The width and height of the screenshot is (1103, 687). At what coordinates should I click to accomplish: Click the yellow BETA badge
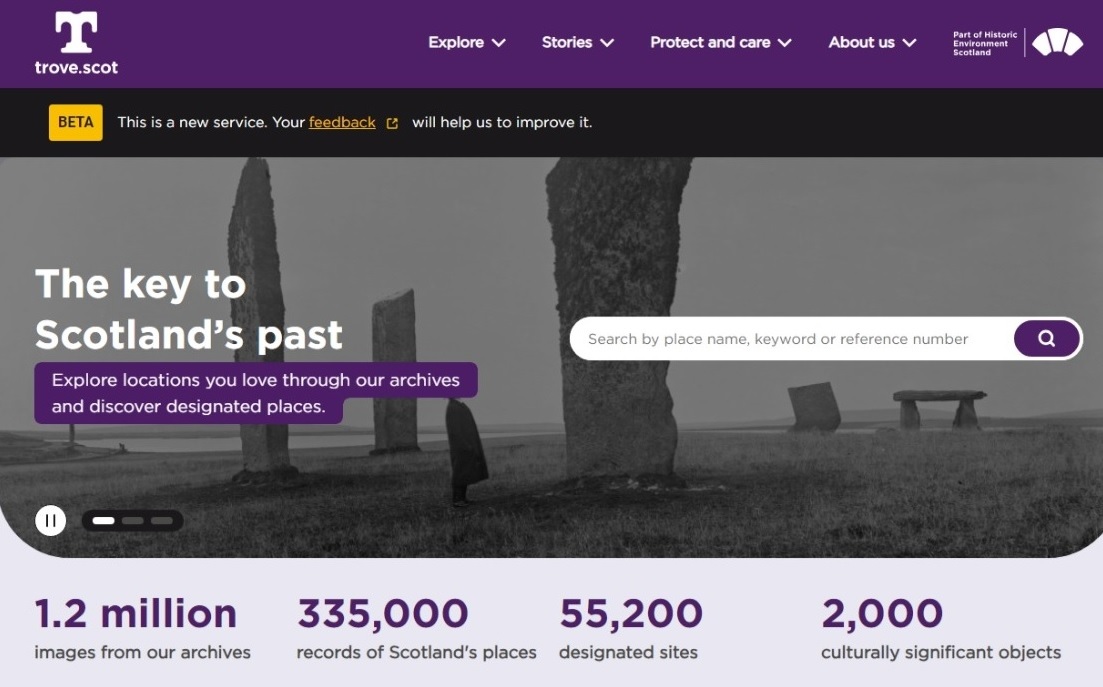pos(75,121)
